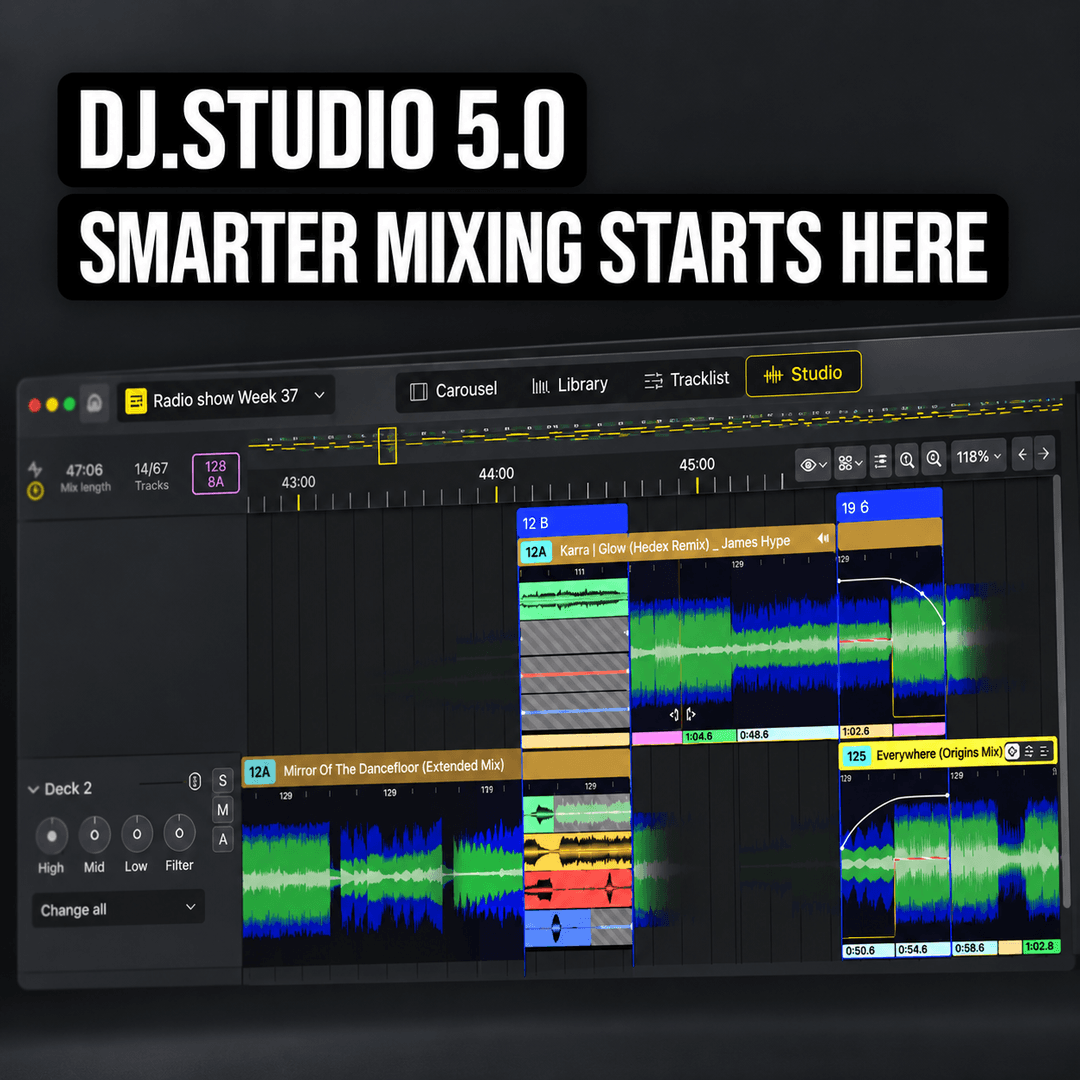This screenshot has height=1080, width=1080.
Task: Click the 45:00 timeline ruler marker
Action: coord(697,464)
